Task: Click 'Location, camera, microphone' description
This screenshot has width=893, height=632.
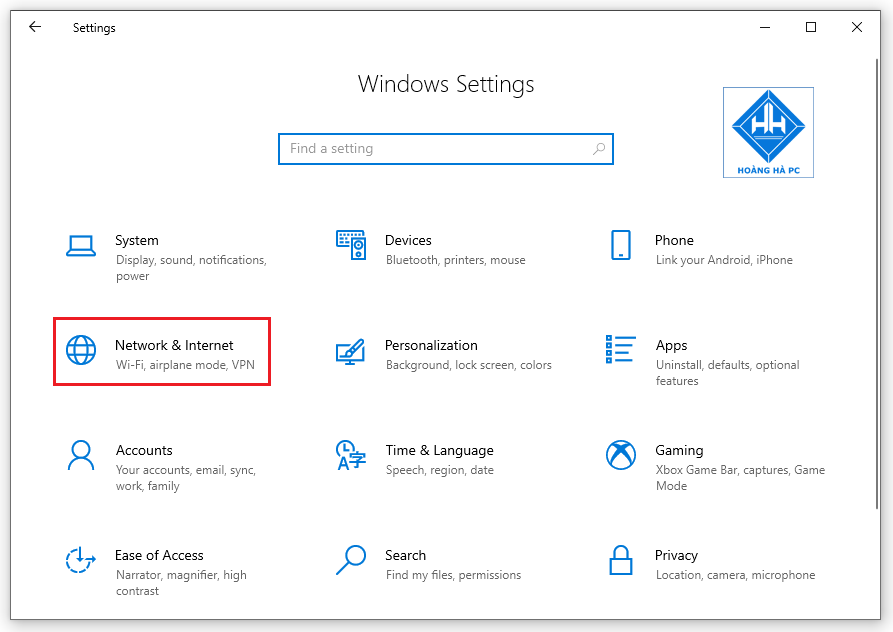Action: tap(735, 575)
